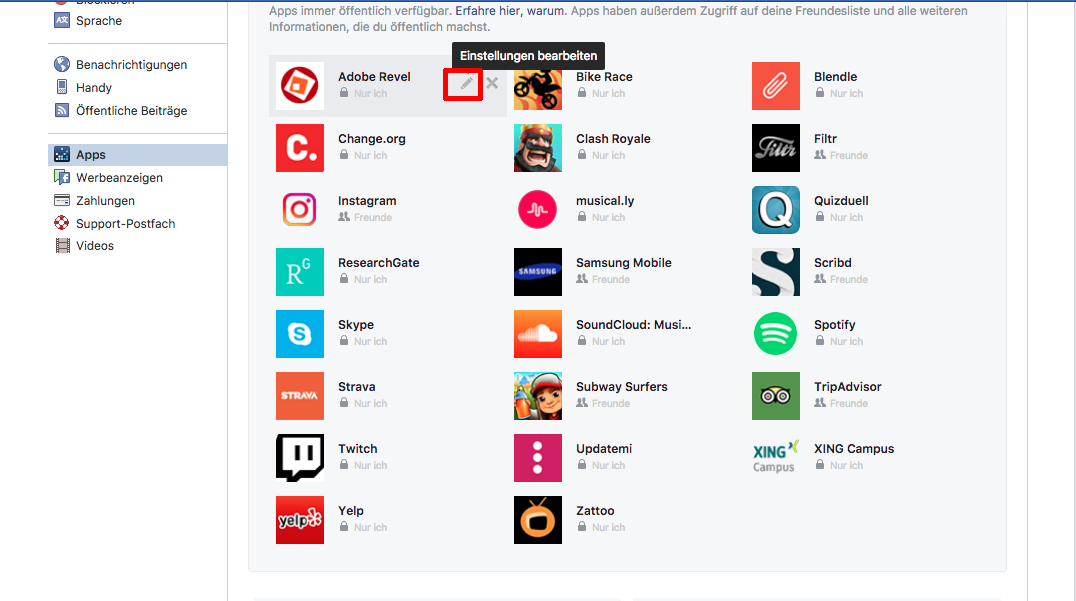Click 'Freunde' visibility under Subway Surfers
Viewport: 1076px width, 601px height.
click(x=611, y=403)
